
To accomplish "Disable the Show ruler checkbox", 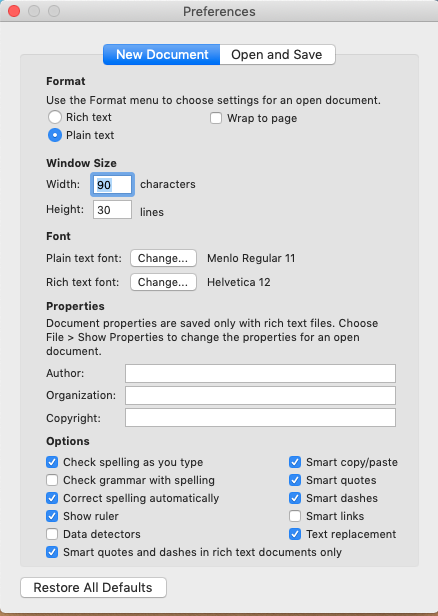I will tap(52, 516).
